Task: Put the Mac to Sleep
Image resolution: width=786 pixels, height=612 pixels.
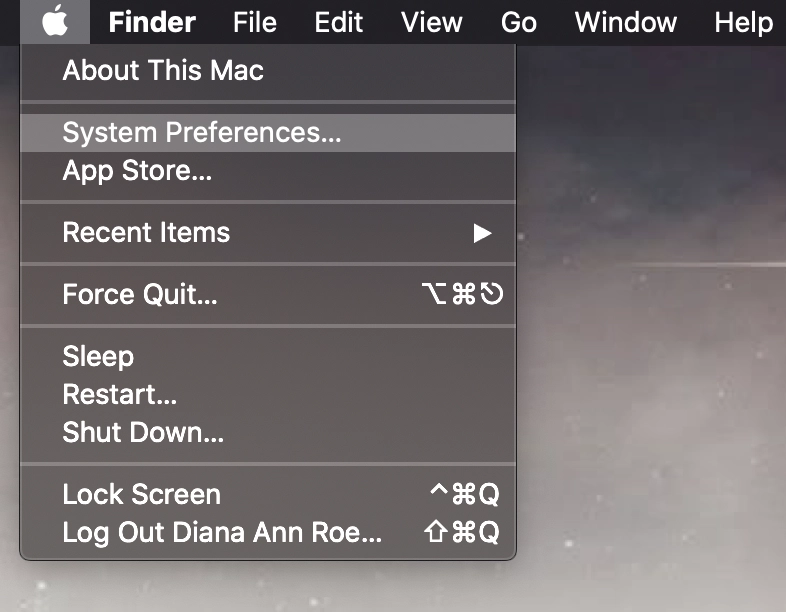Action: click(268, 357)
